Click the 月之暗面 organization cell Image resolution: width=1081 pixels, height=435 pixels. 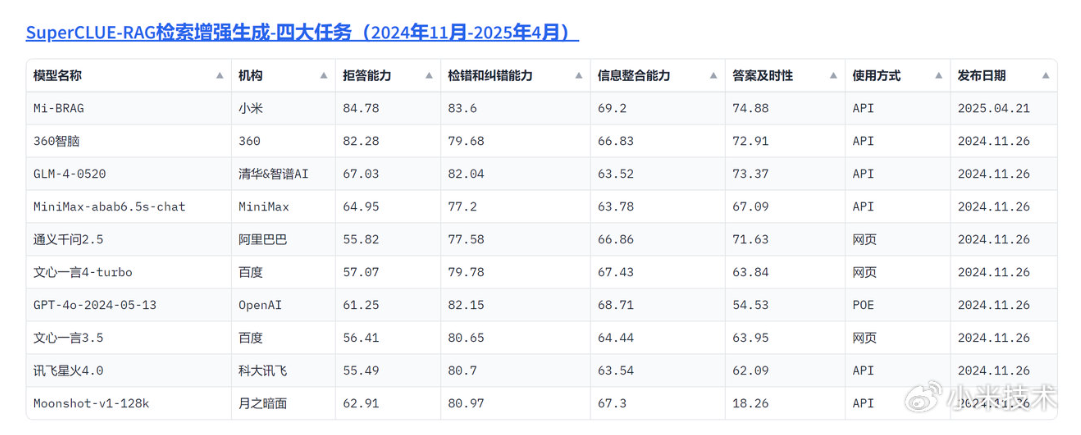click(x=283, y=403)
